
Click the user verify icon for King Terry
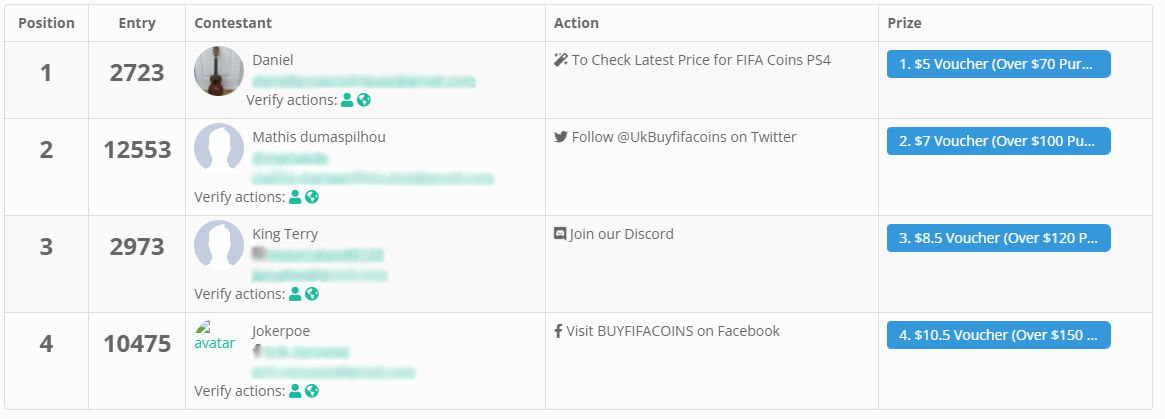coord(295,294)
